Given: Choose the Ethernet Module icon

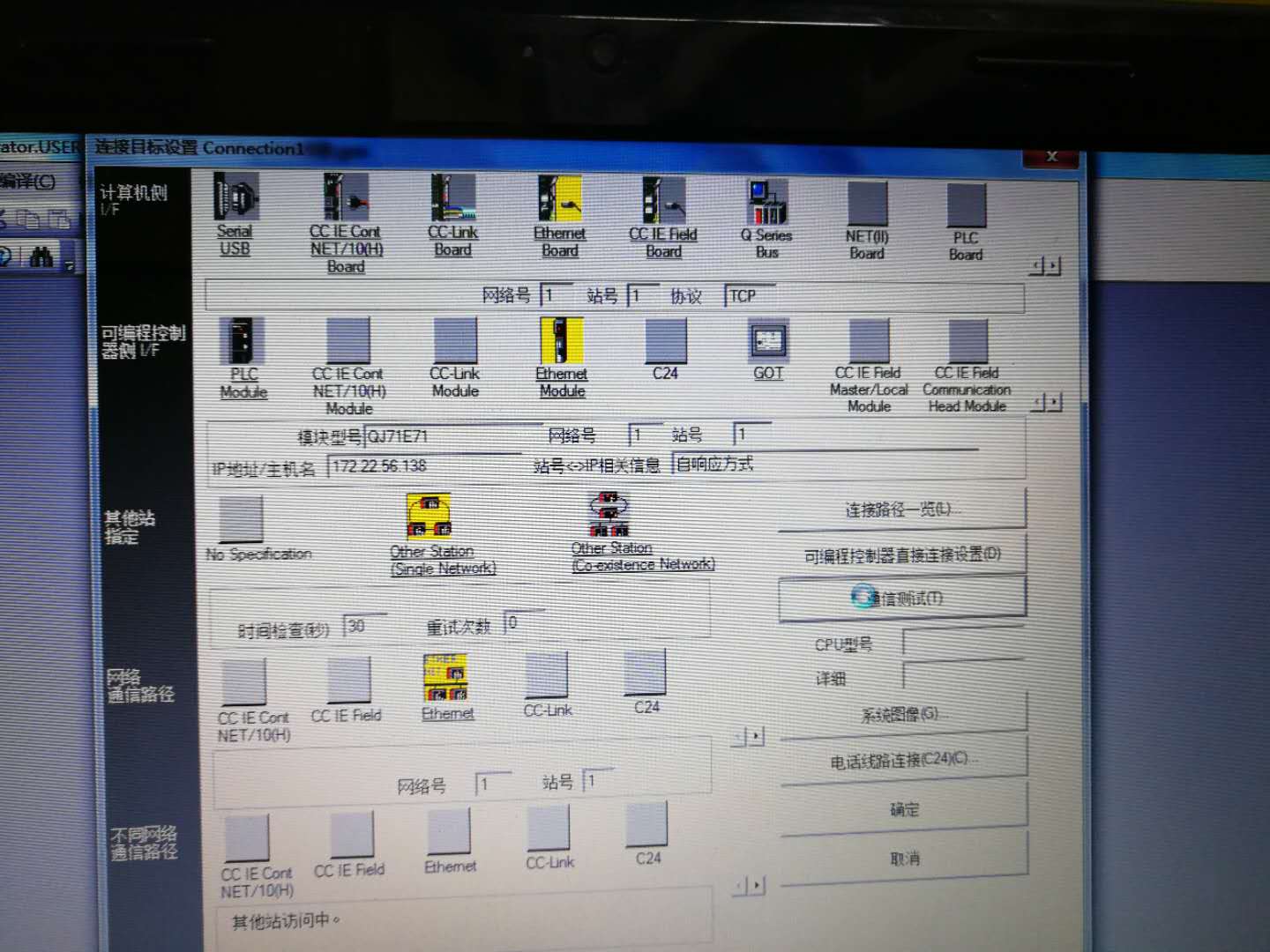Looking at the screenshot, I should click(x=562, y=341).
